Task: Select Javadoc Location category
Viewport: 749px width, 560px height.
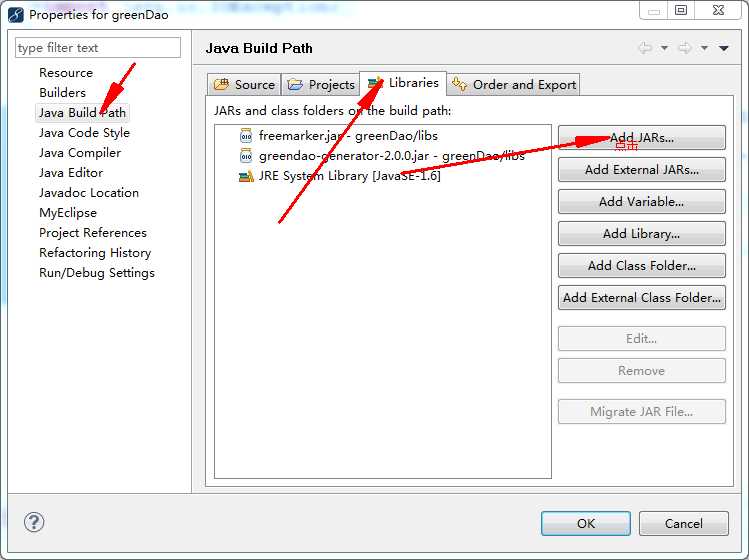Action: 89,193
